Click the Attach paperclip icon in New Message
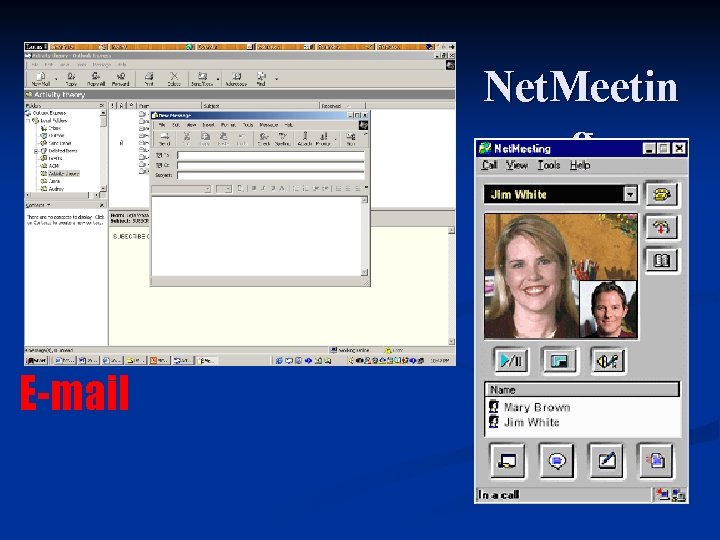Screen dimensions: 720x540 coord(305,139)
